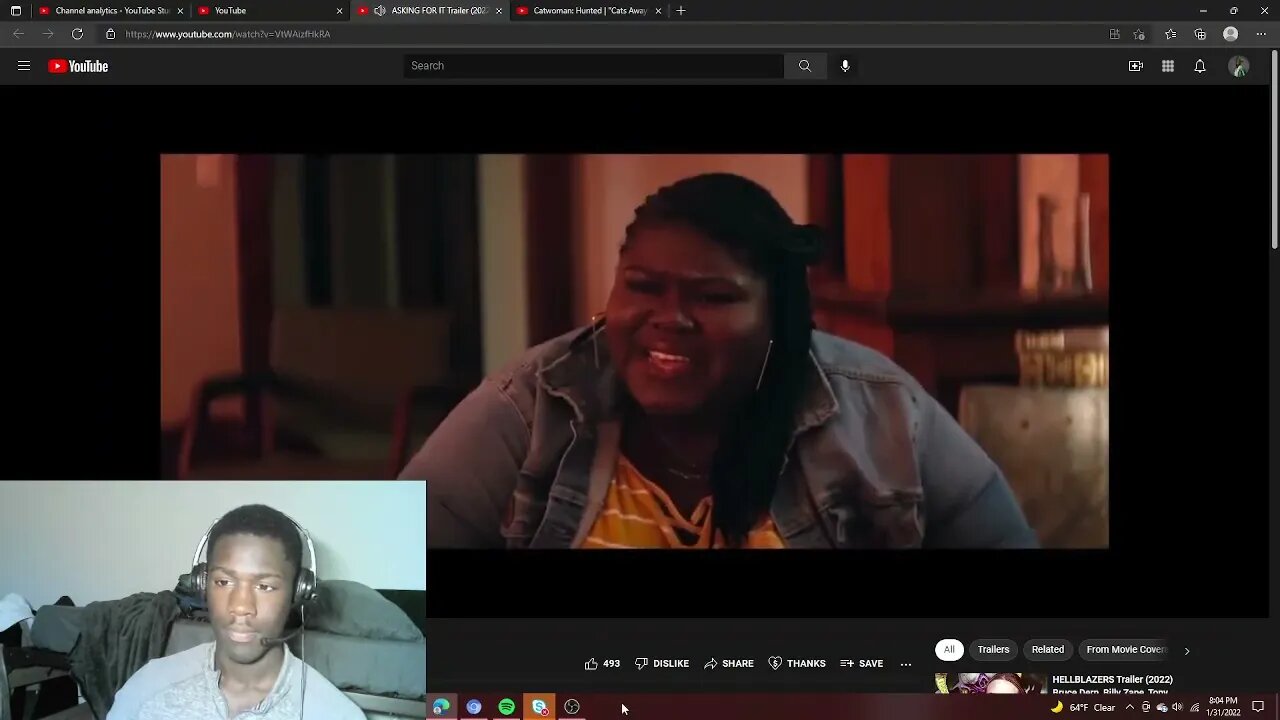The width and height of the screenshot is (1280, 720).
Task: Reload the page with browser refresh icon
Action: 77,34
